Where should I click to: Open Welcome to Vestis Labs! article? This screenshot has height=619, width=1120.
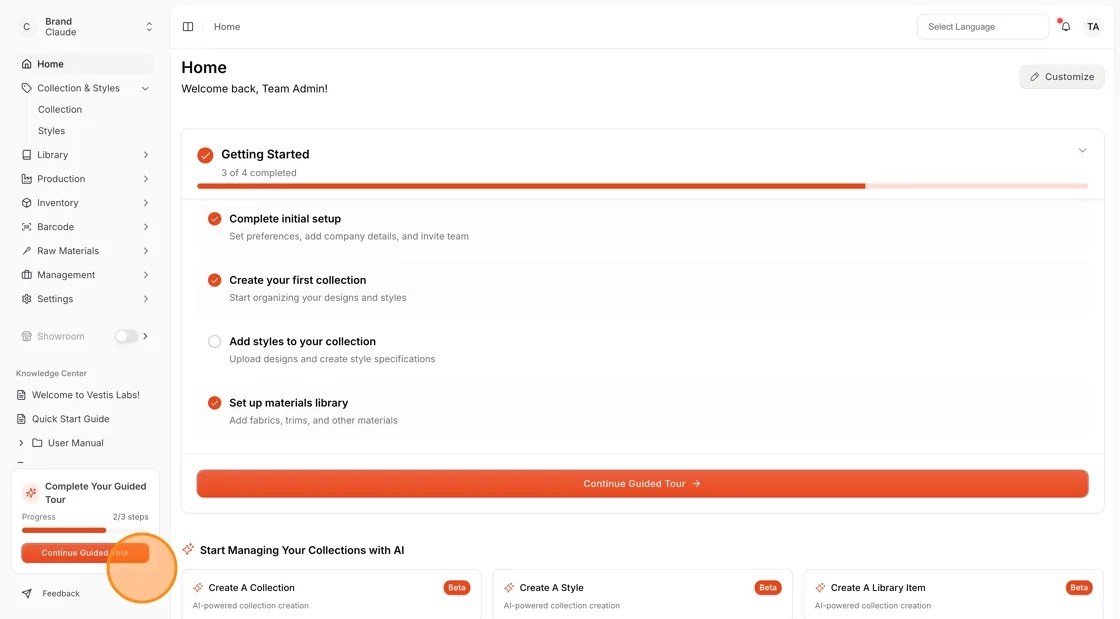point(86,395)
